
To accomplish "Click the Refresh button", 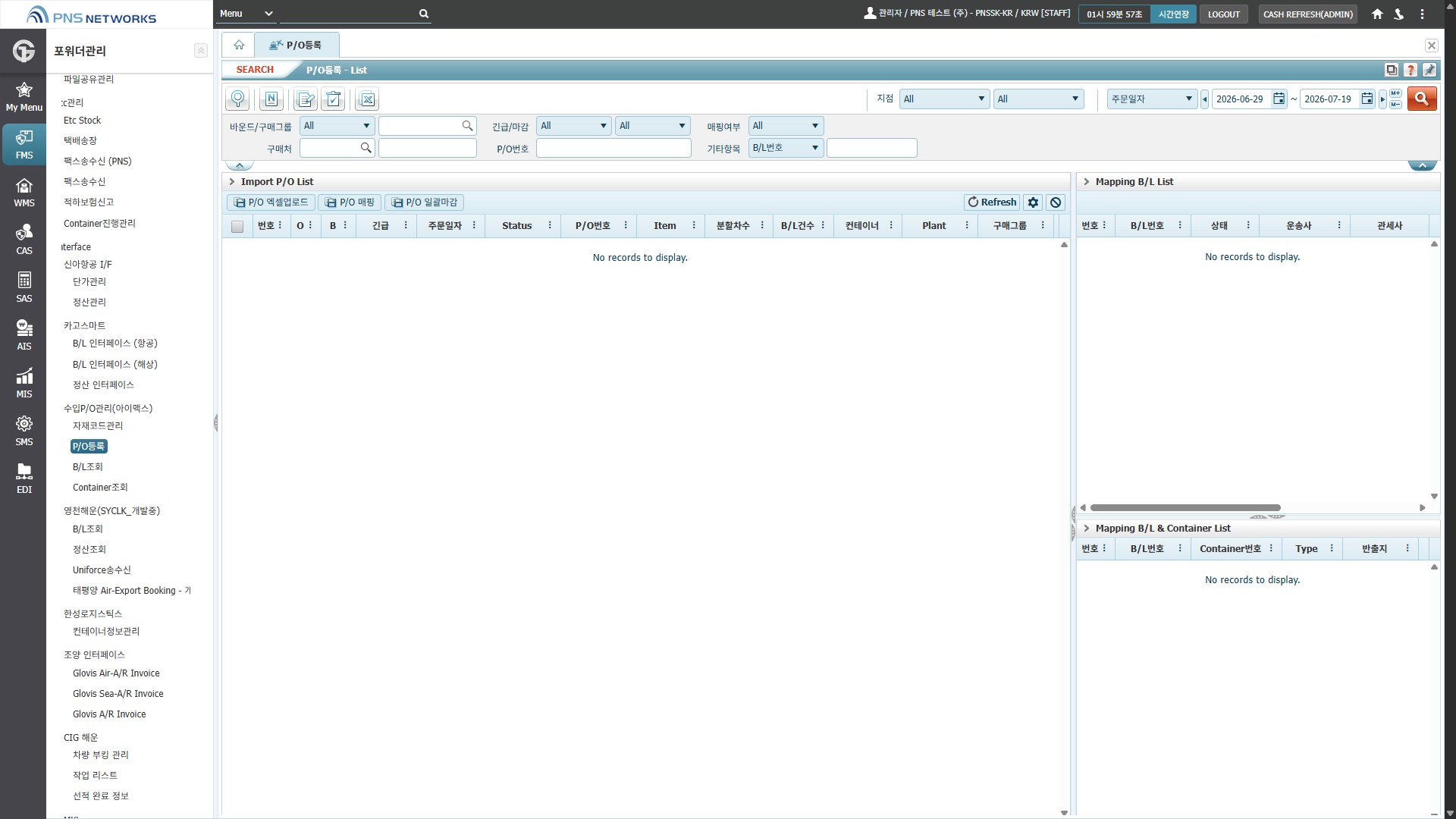I will coord(992,202).
